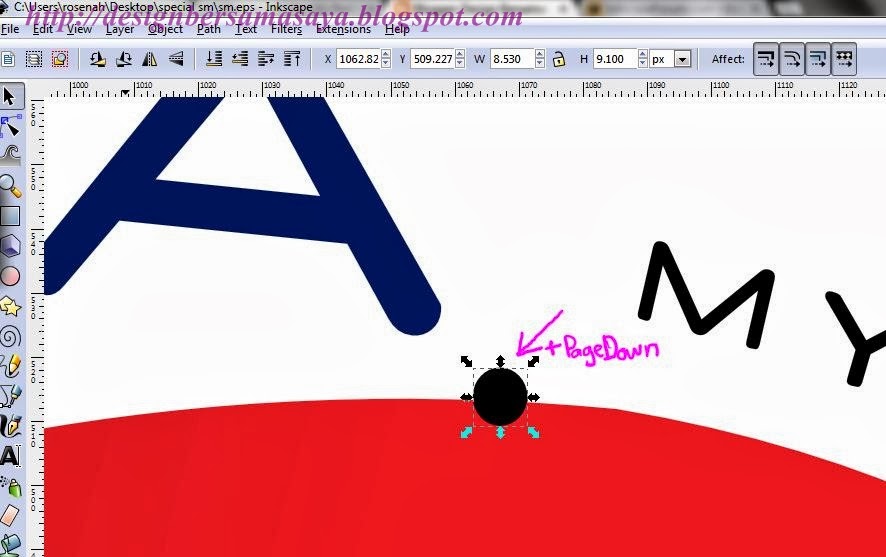
Task: Pick the Spray objects tool
Action: (10, 486)
